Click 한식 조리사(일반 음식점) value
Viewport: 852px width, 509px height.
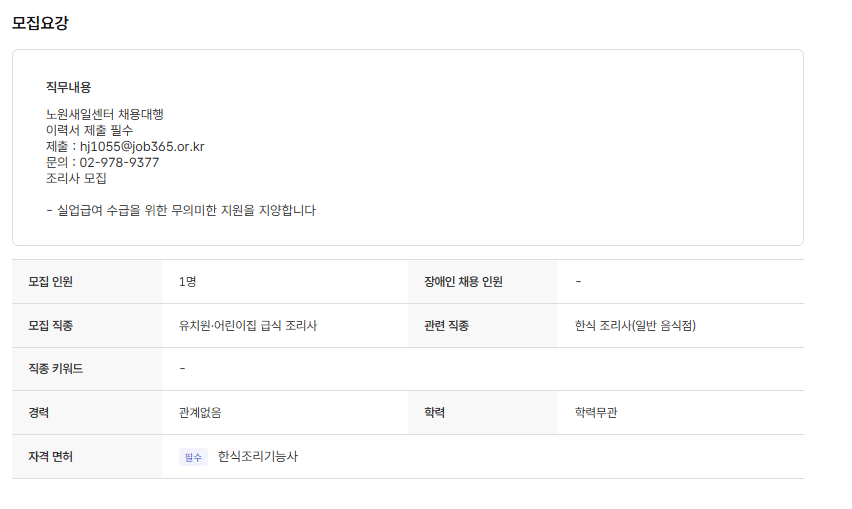[635, 326]
